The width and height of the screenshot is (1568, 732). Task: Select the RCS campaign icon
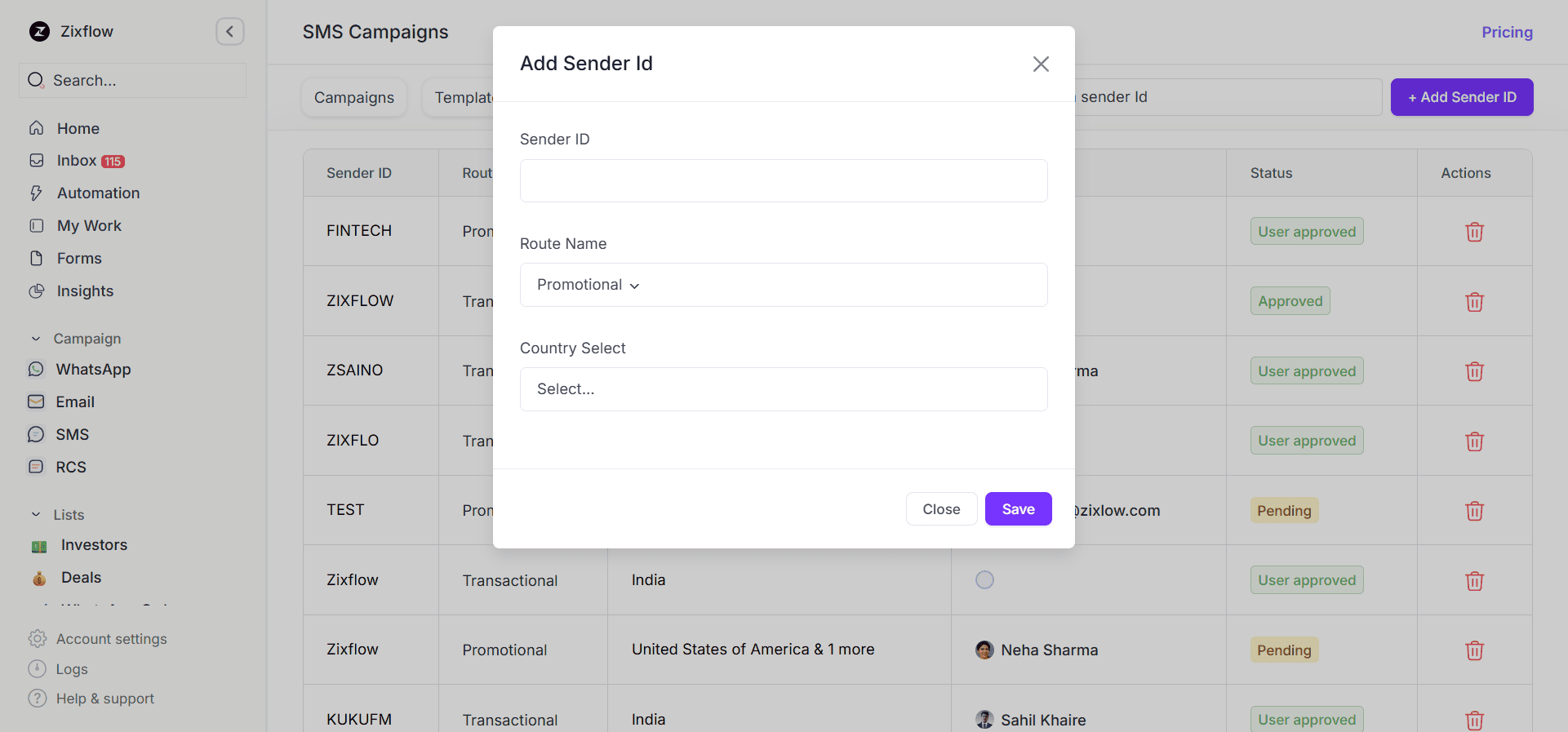point(37,467)
